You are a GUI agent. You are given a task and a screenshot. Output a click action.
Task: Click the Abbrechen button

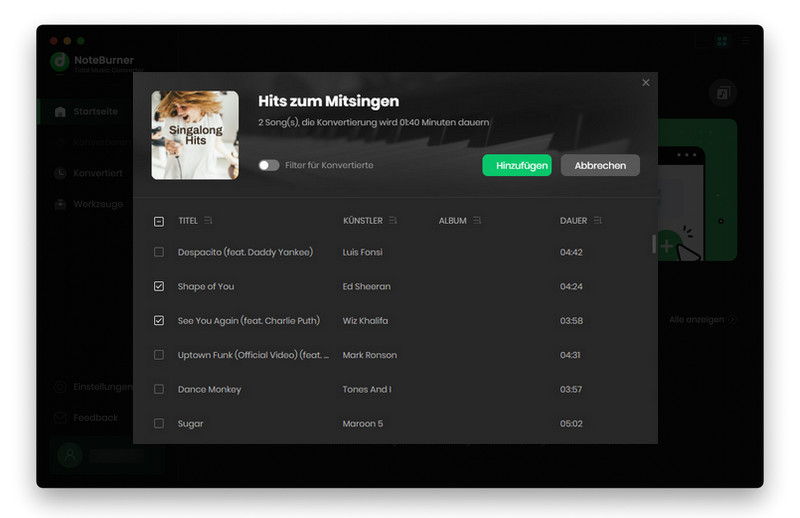(x=600, y=165)
